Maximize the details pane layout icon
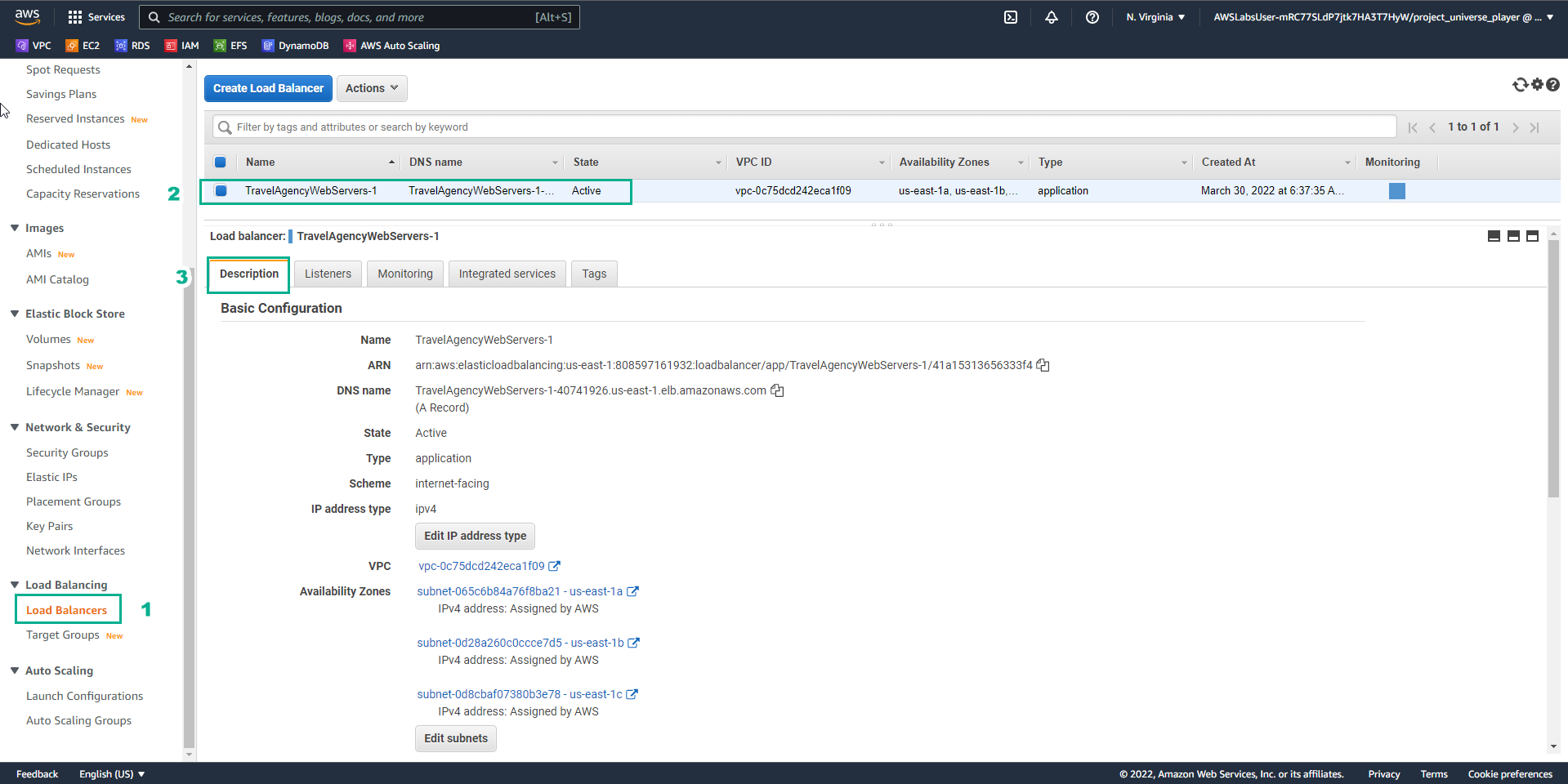Viewport: 1568px width, 784px height. pyautogui.click(x=1533, y=236)
